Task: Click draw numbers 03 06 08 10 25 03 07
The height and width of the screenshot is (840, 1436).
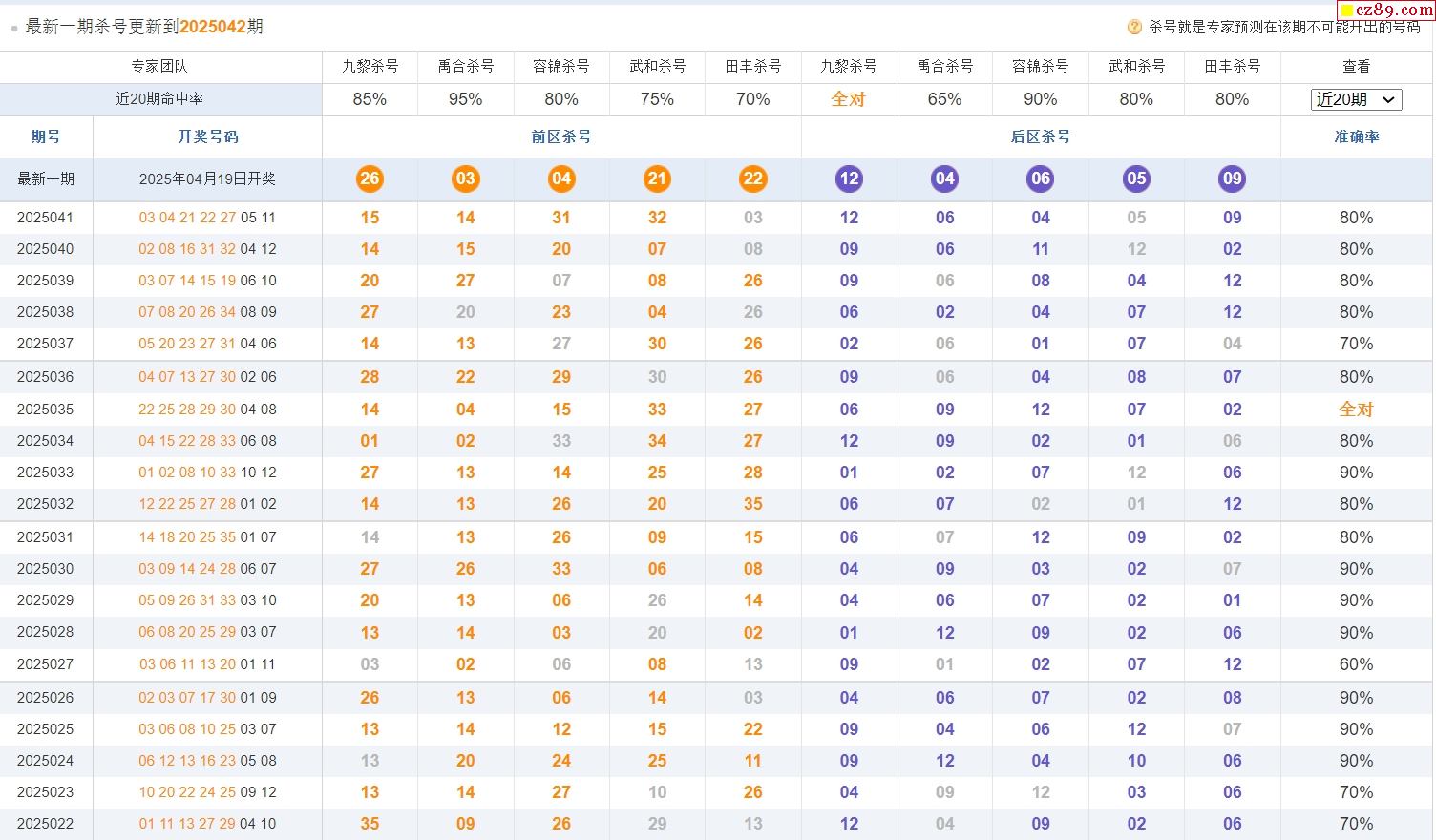Action: coord(207,729)
